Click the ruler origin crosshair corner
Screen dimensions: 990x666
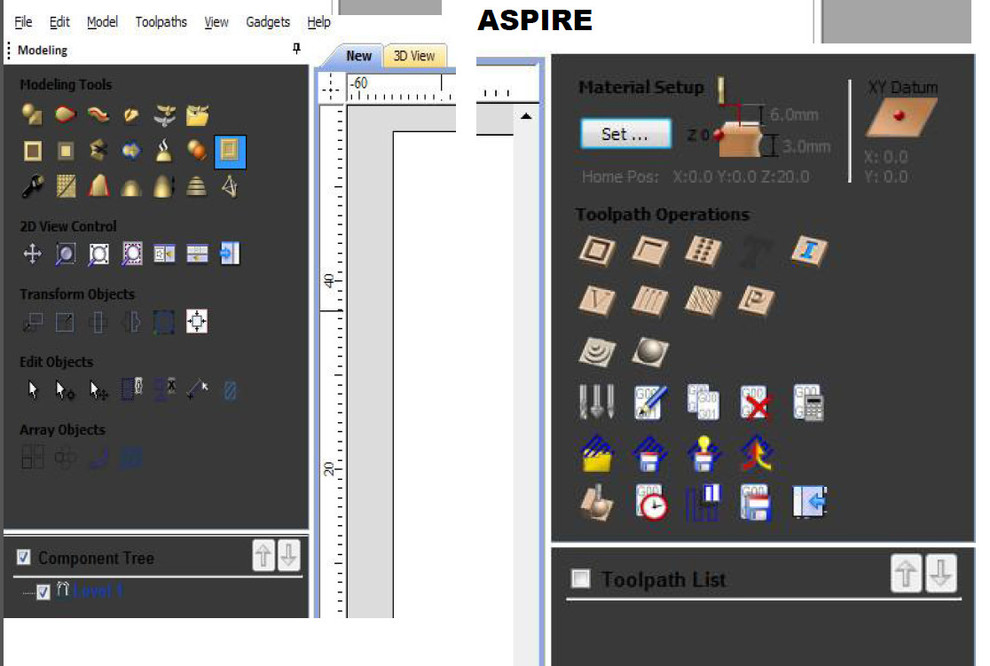coord(331,88)
